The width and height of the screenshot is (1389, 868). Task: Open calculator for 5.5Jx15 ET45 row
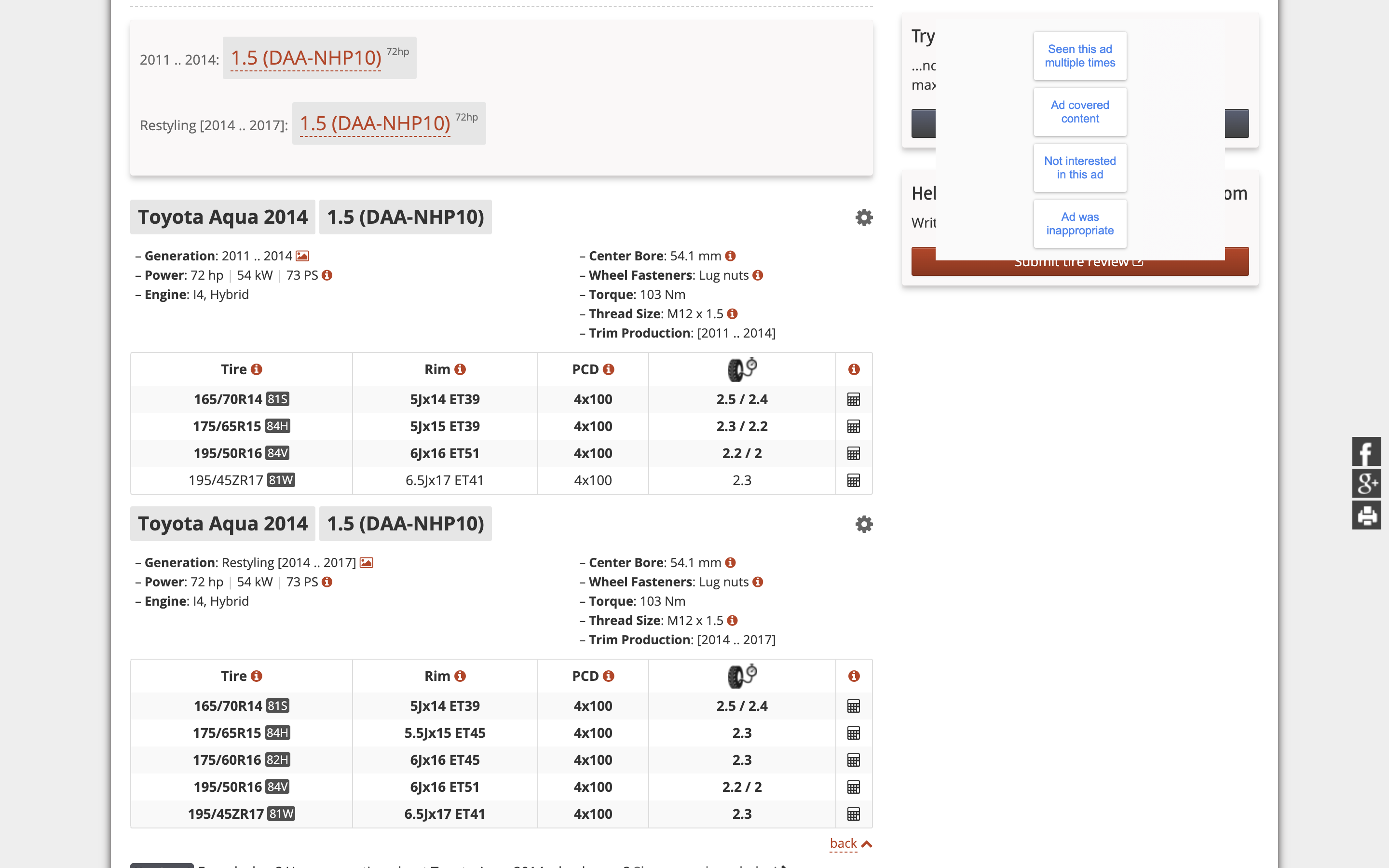pyautogui.click(x=854, y=733)
